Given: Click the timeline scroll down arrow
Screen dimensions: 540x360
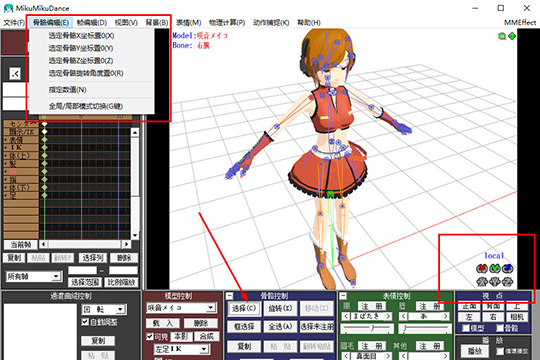Looking at the screenshot, I should tap(135, 235).
